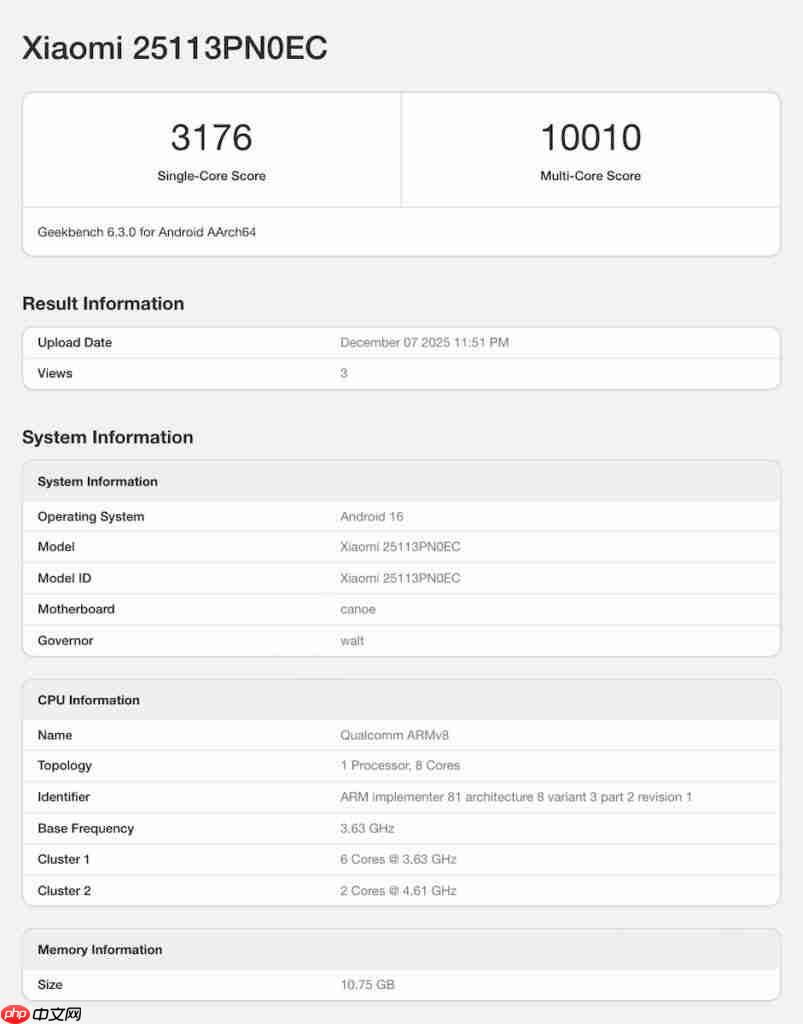Screen dimensions: 803x1024
Task: Click the Operating System Android 16 entry
Action: 371,516
